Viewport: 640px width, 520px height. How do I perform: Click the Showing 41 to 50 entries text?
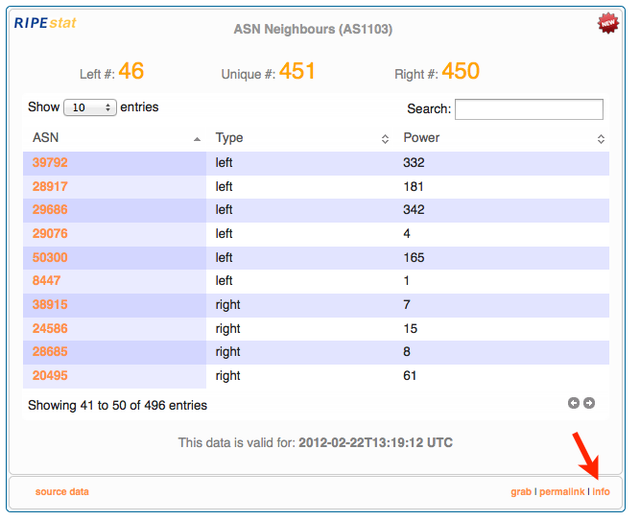(x=118, y=405)
